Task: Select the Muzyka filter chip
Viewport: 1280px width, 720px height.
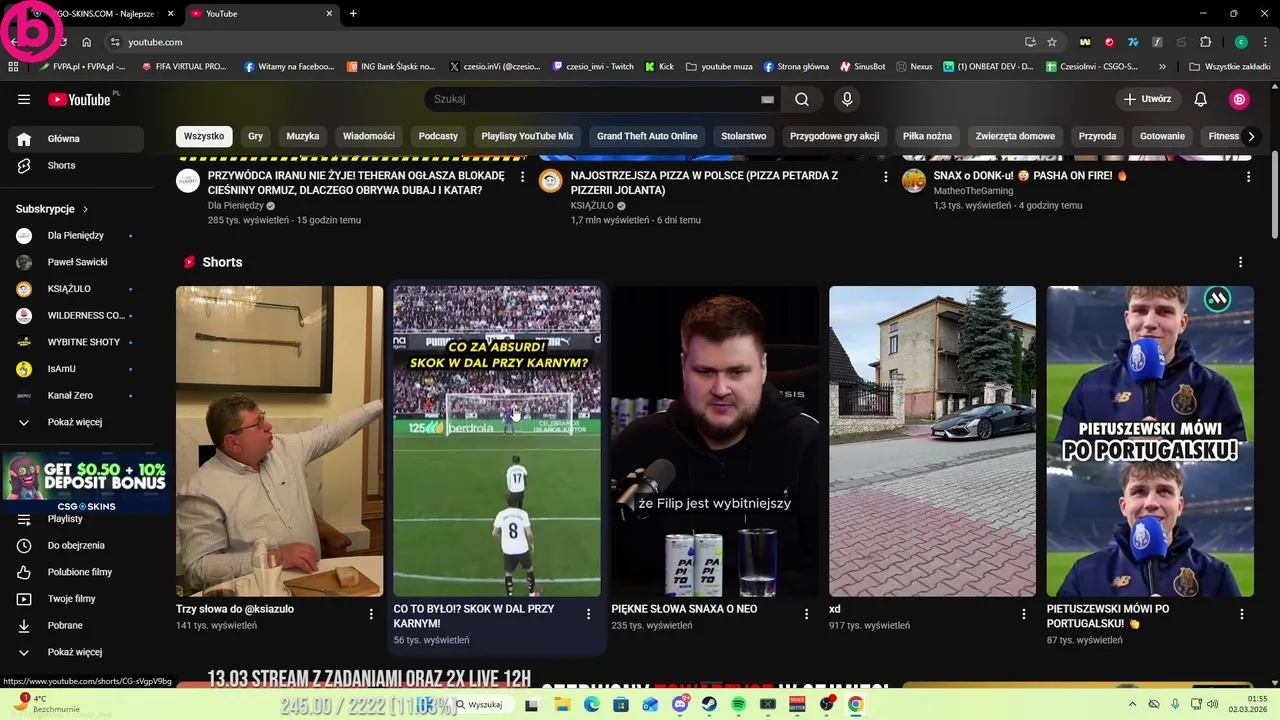Action: point(303,136)
